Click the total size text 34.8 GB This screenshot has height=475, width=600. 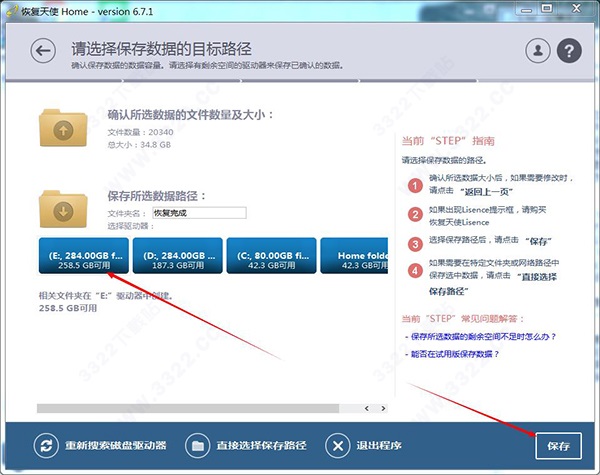click(x=155, y=145)
